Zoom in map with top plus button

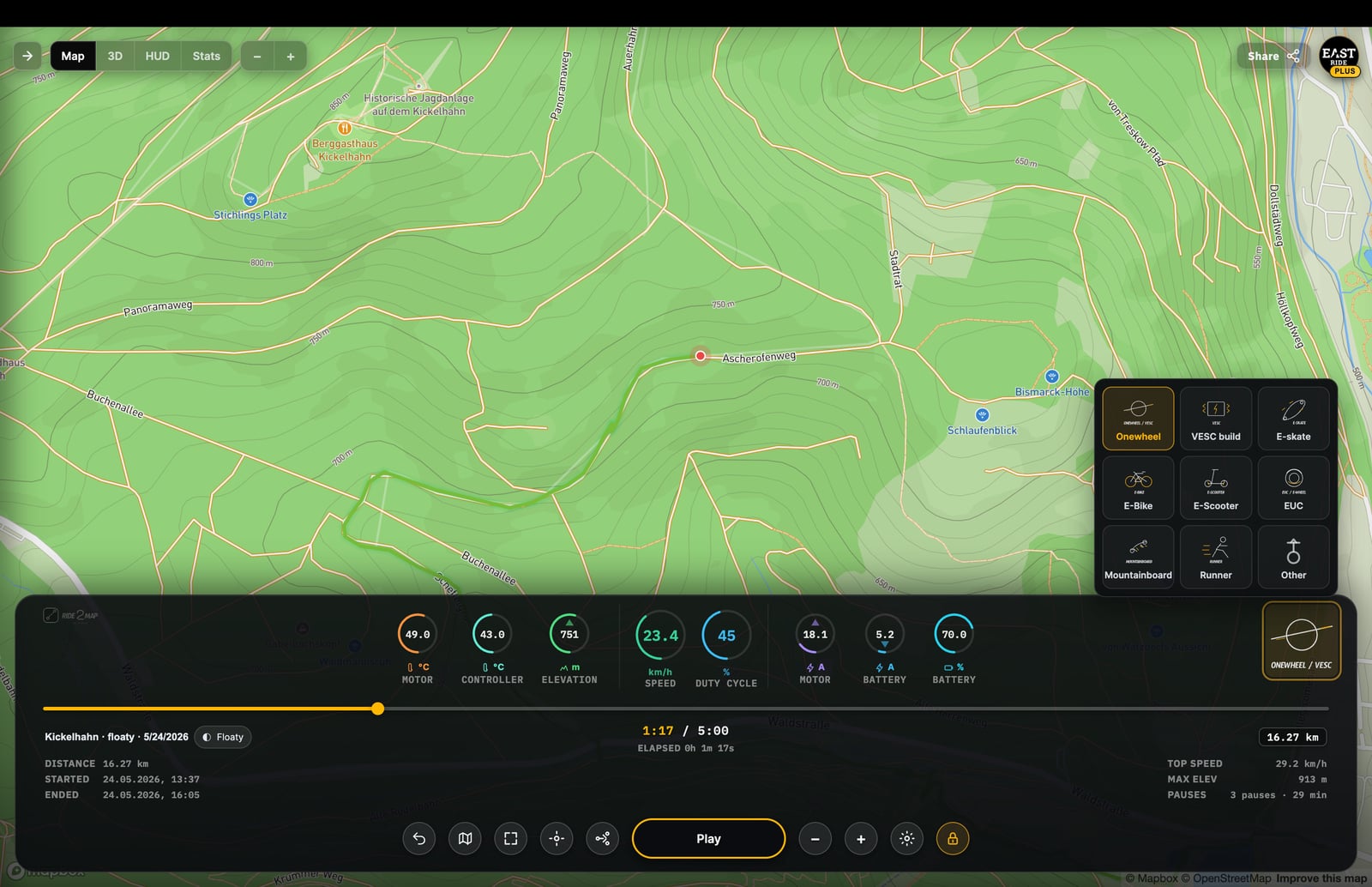click(291, 57)
